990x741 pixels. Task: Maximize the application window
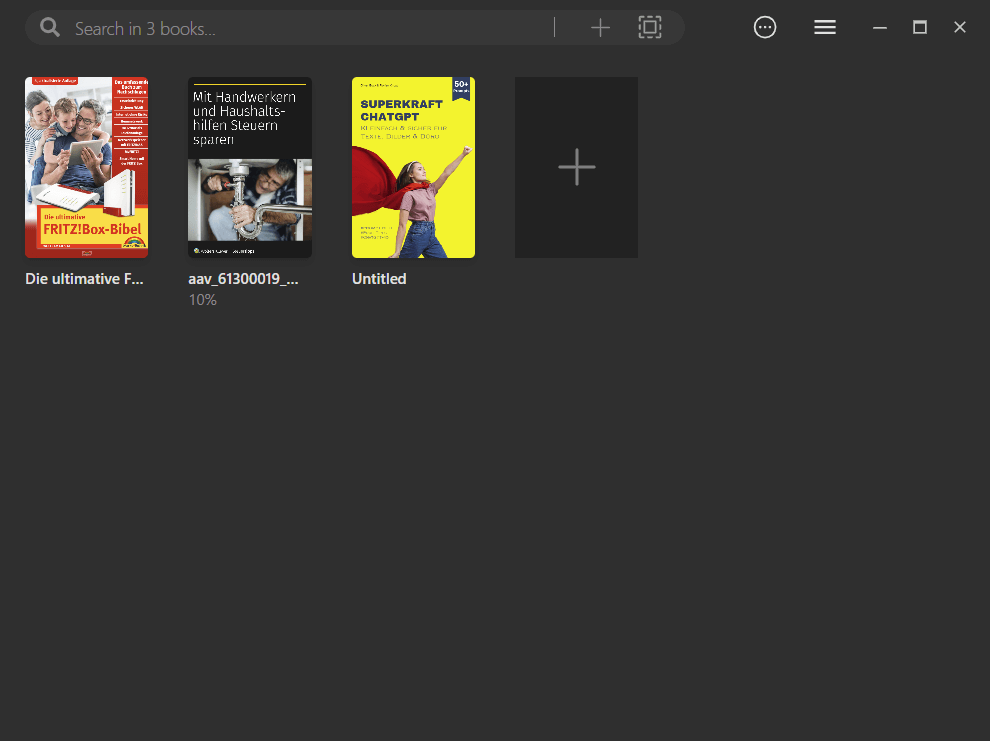pos(919,27)
